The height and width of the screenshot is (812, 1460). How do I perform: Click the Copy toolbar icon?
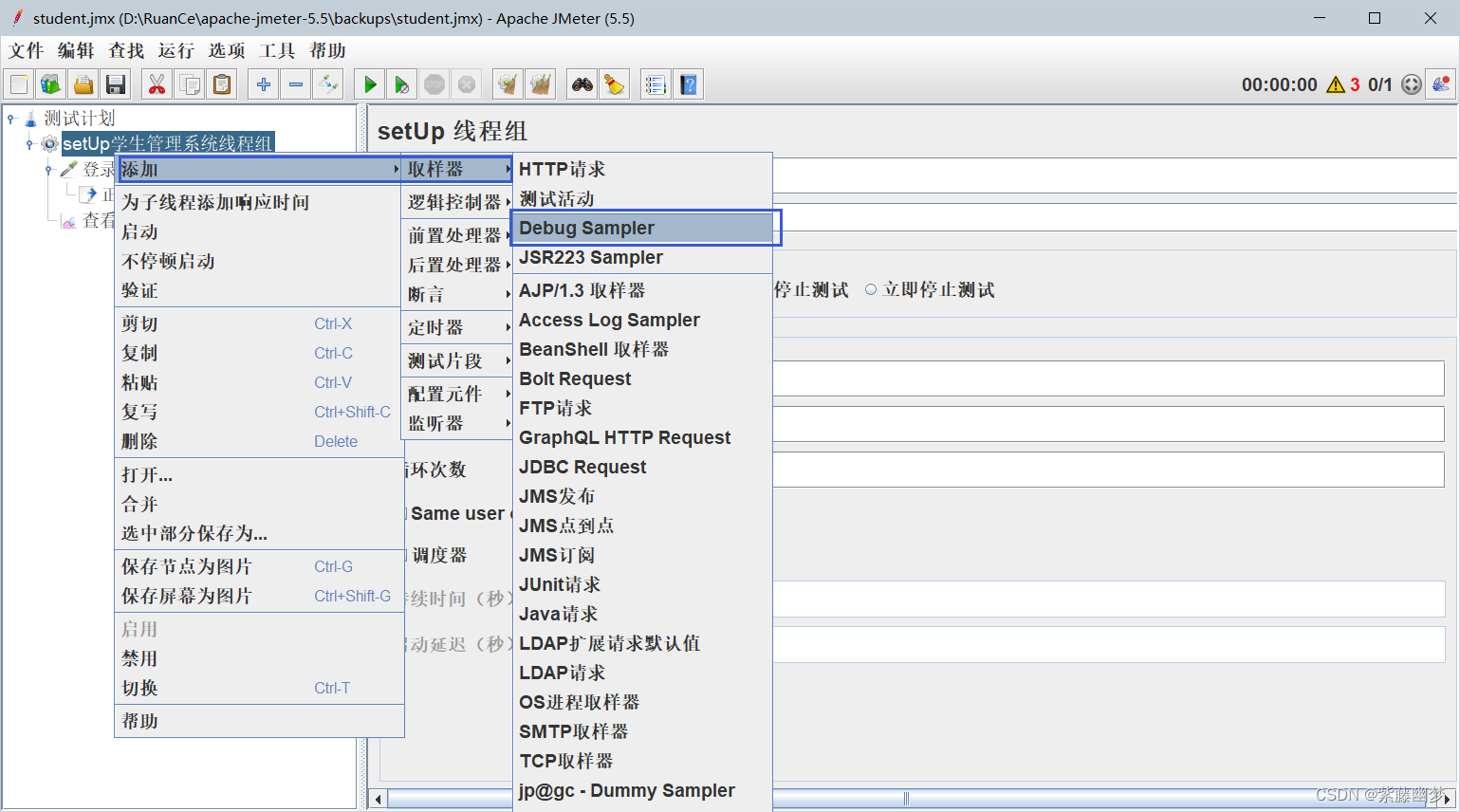click(190, 84)
